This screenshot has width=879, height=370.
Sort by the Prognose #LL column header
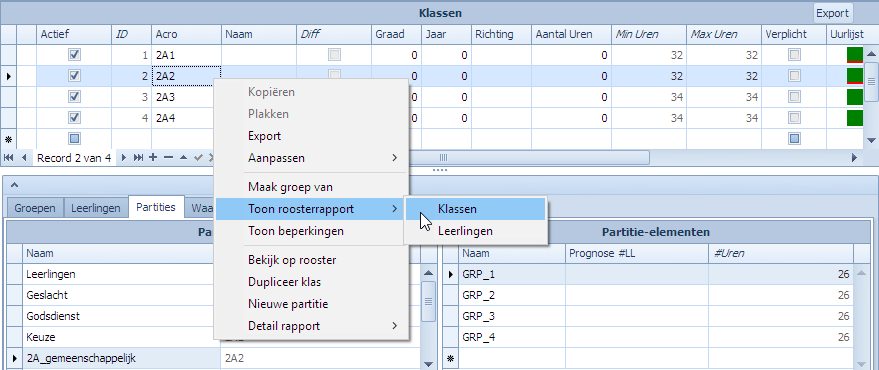pos(636,253)
